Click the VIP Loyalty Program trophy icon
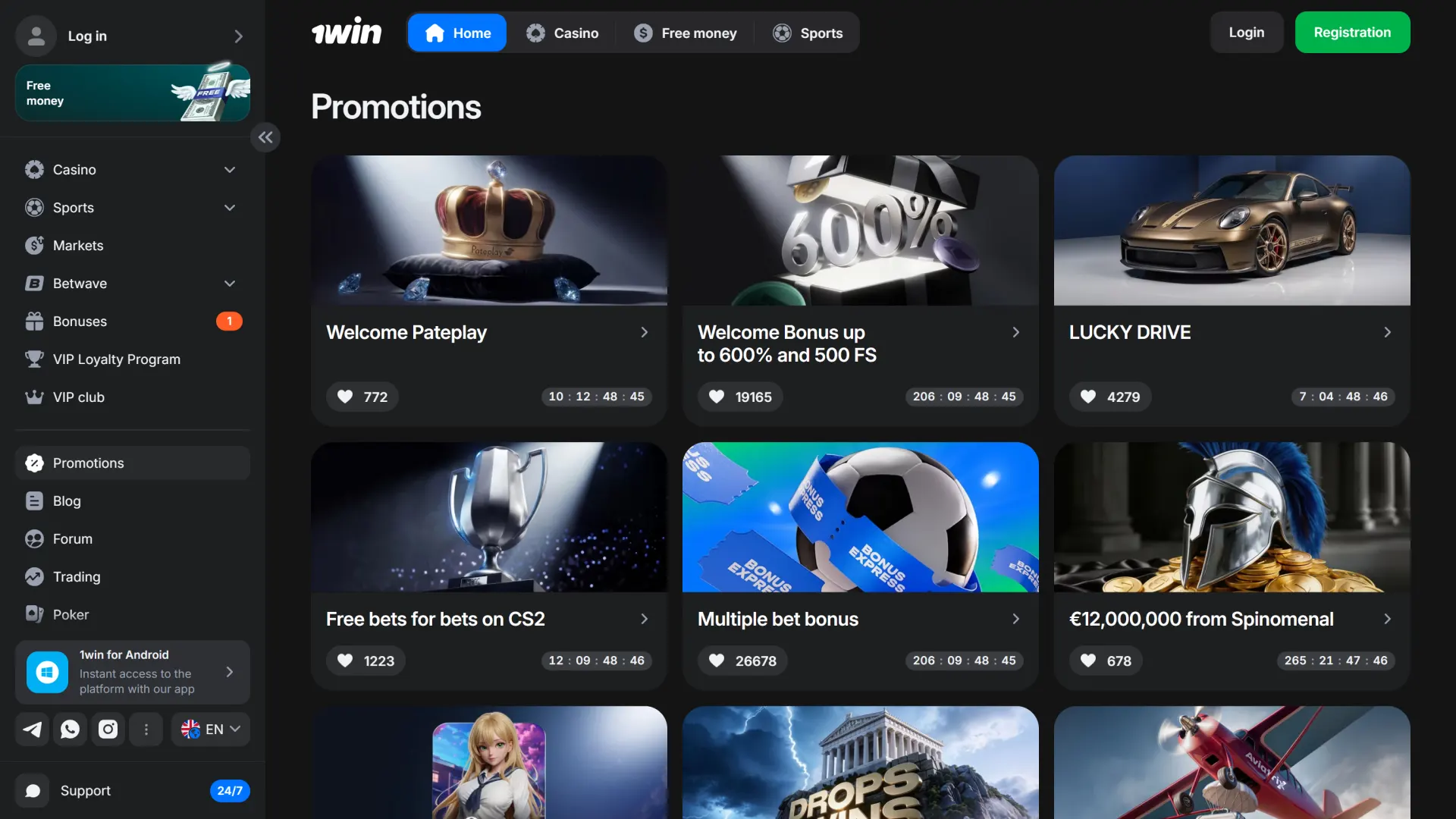The width and height of the screenshot is (1456, 819). 34,359
